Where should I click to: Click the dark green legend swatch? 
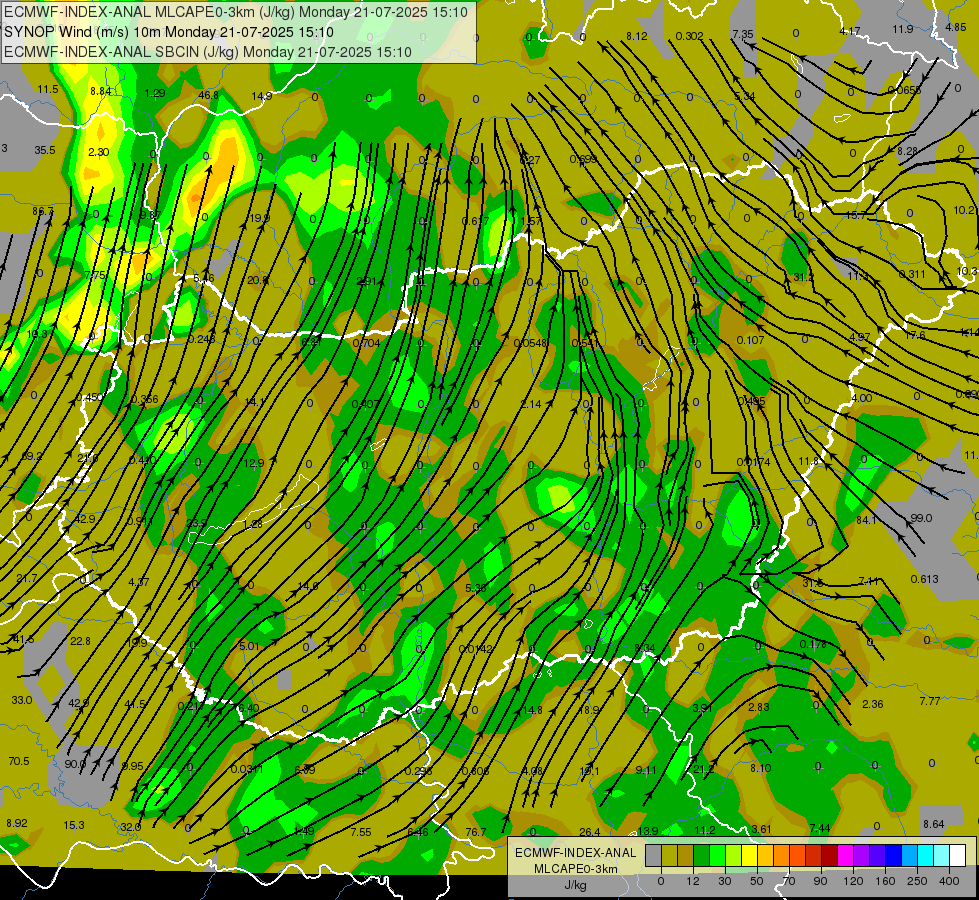tap(701, 855)
